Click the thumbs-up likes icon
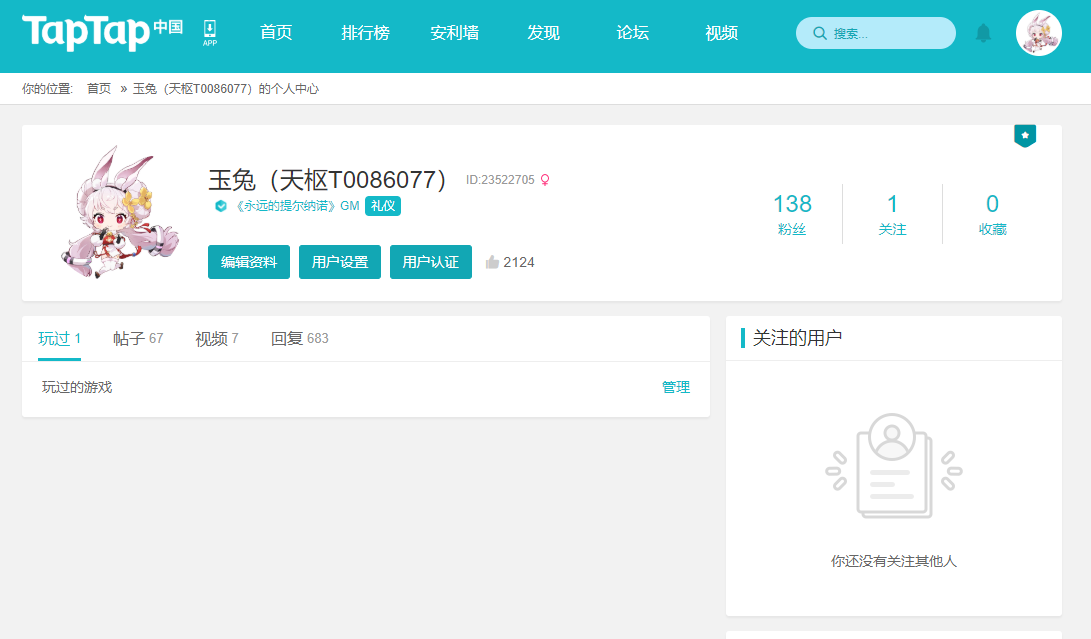 pos(492,262)
